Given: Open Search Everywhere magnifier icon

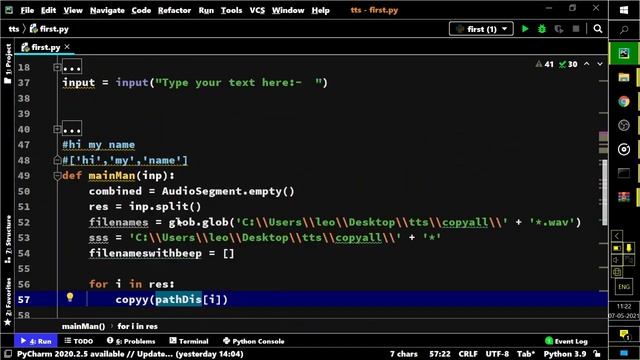Looking at the screenshot, I should 598,29.
